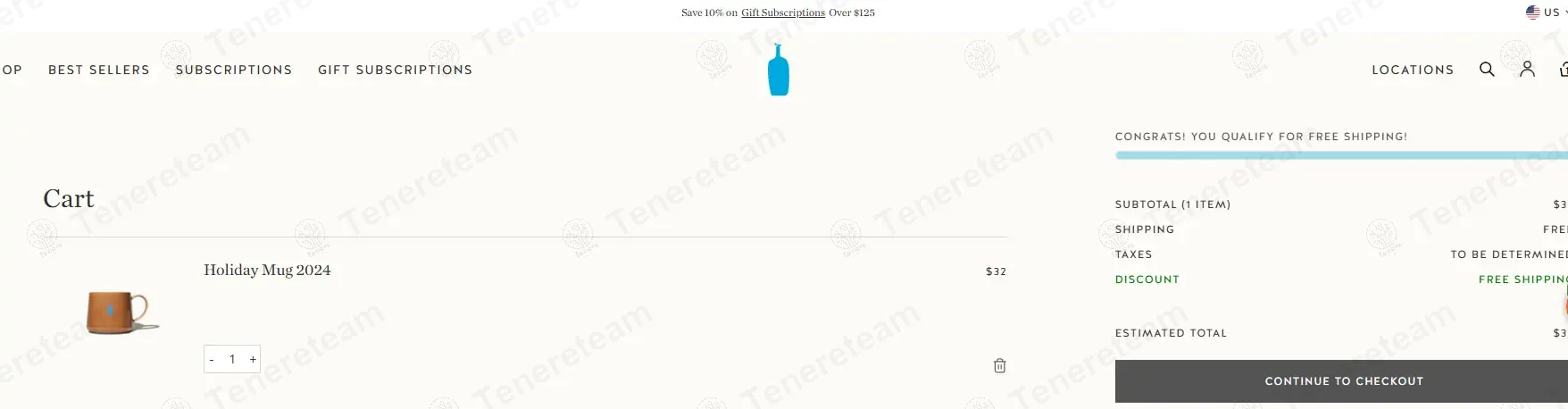Follow the Gift Subscriptions banner link
1568x409 pixels.
click(x=783, y=13)
